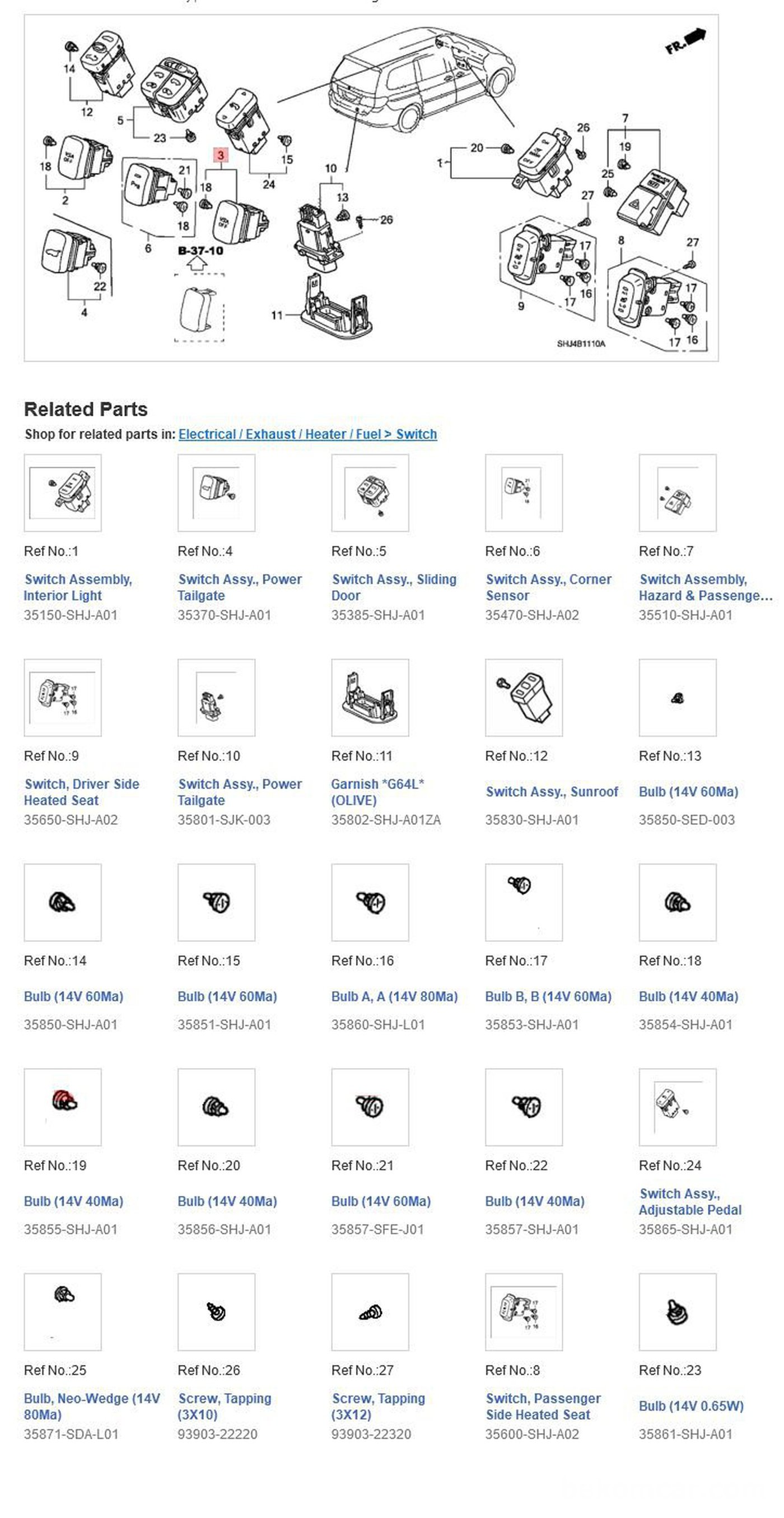The width and height of the screenshot is (784, 1518).
Task: Open the Bulb A, A (14V 80Ma) link
Action: click(x=394, y=996)
